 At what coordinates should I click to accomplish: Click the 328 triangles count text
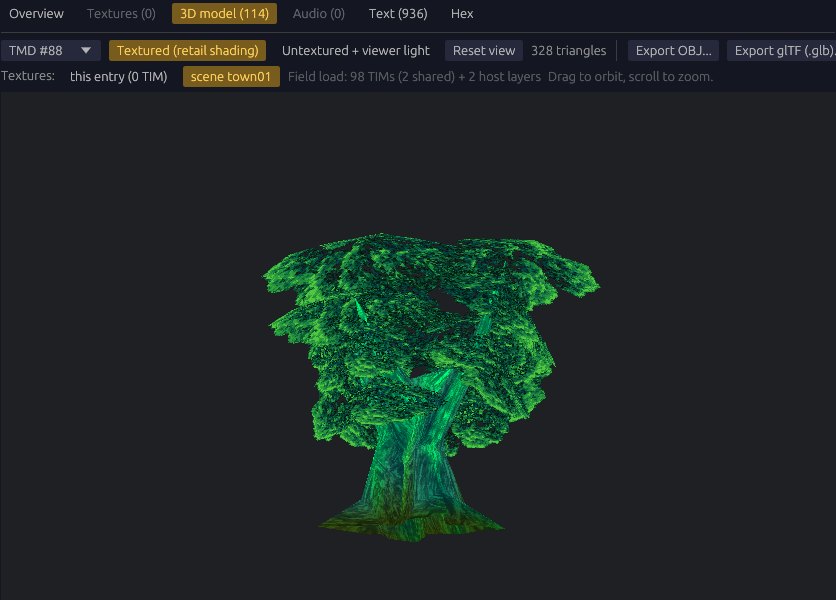[568, 51]
